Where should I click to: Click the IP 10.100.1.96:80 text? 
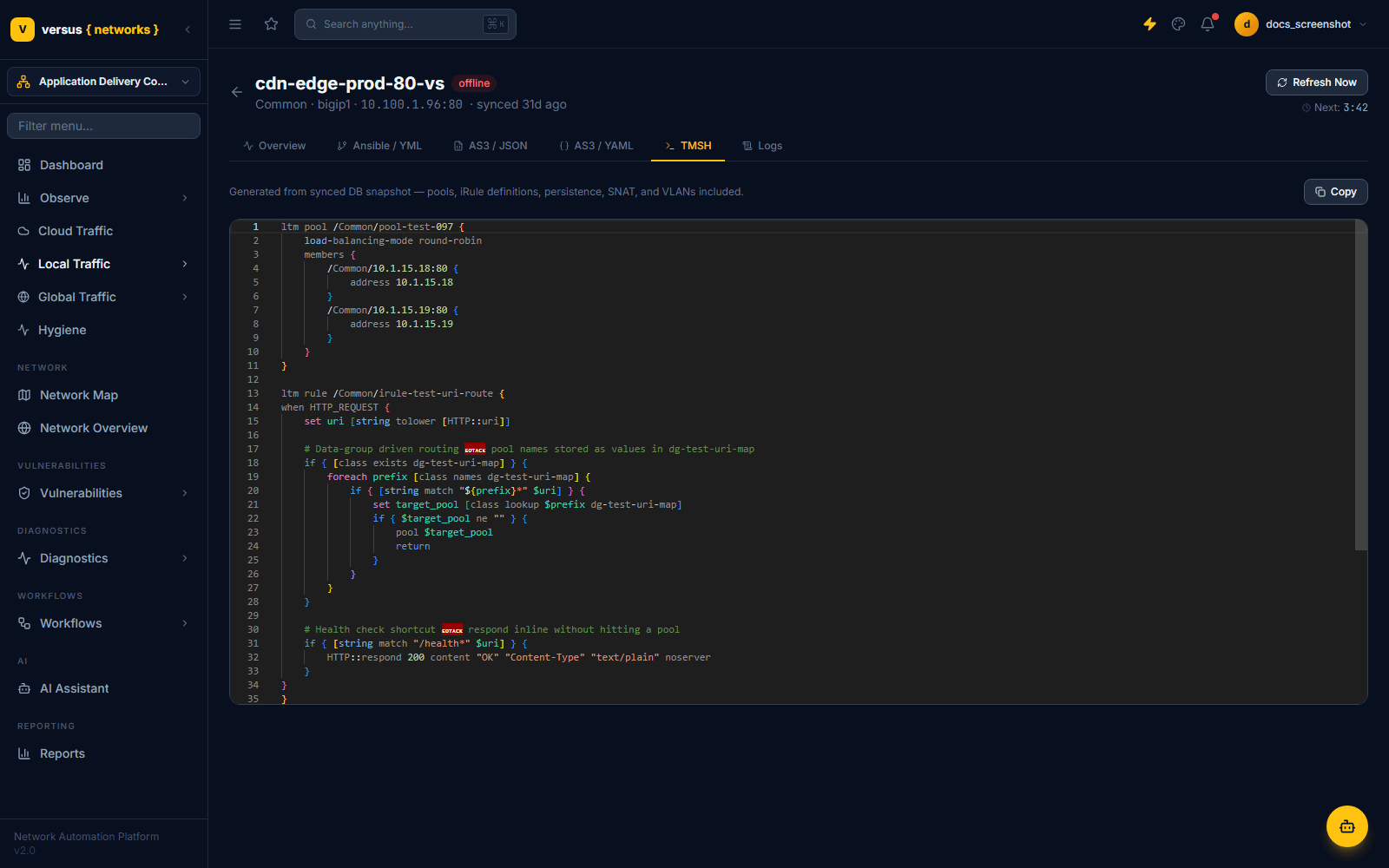click(x=411, y=104)
